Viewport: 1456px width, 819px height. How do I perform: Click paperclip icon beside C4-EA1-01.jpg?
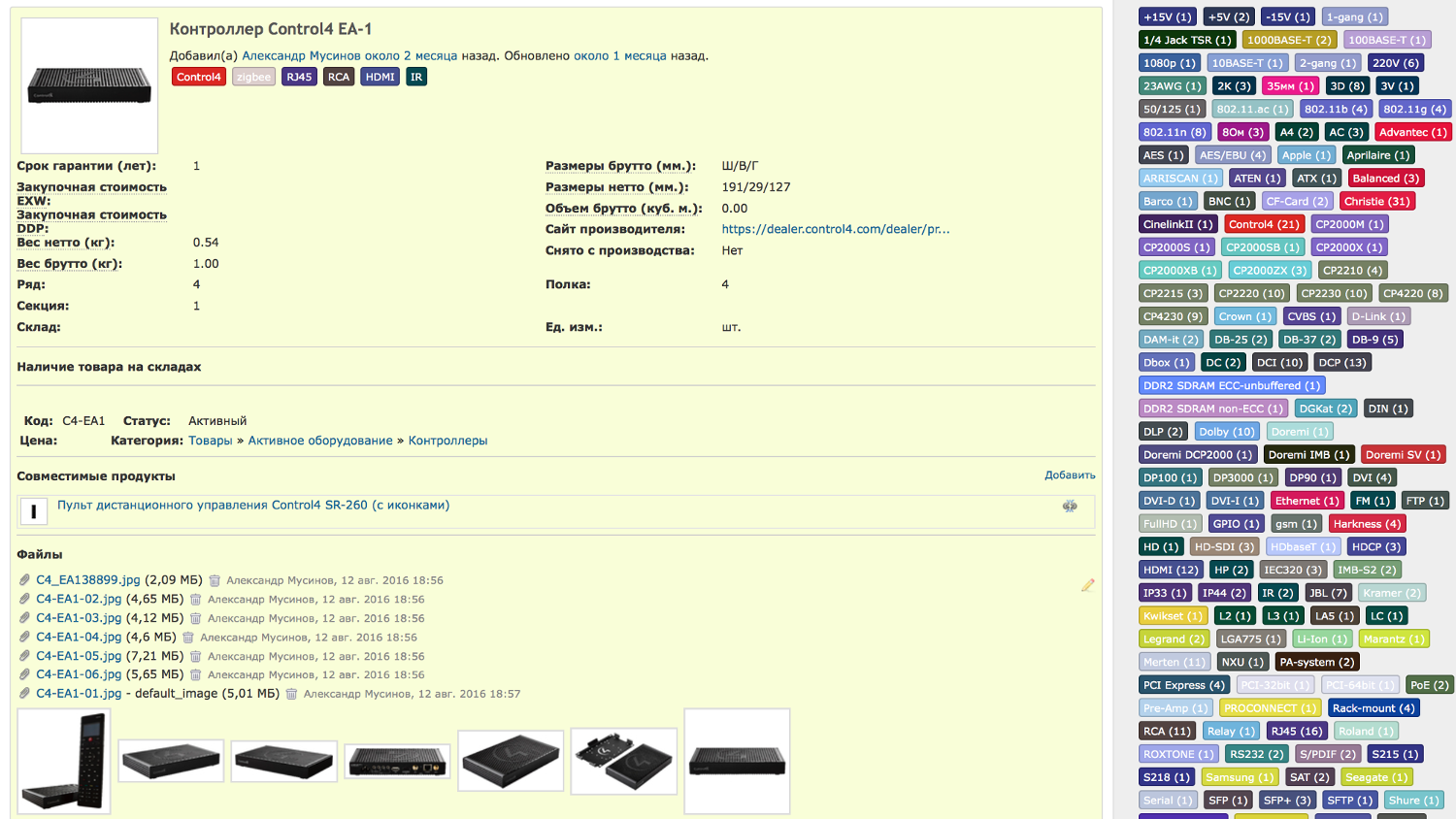pos(24,694)
